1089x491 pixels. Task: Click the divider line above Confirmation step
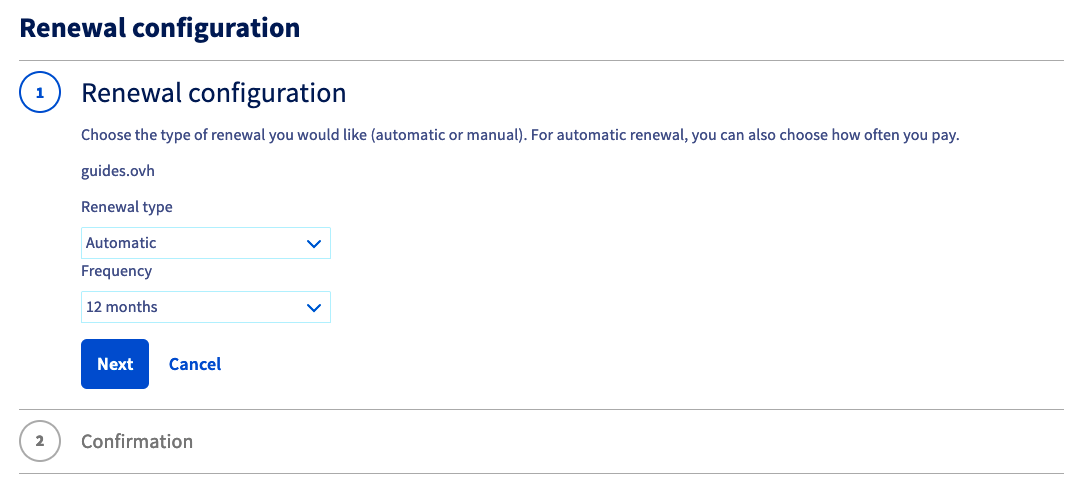coord(540,409)
